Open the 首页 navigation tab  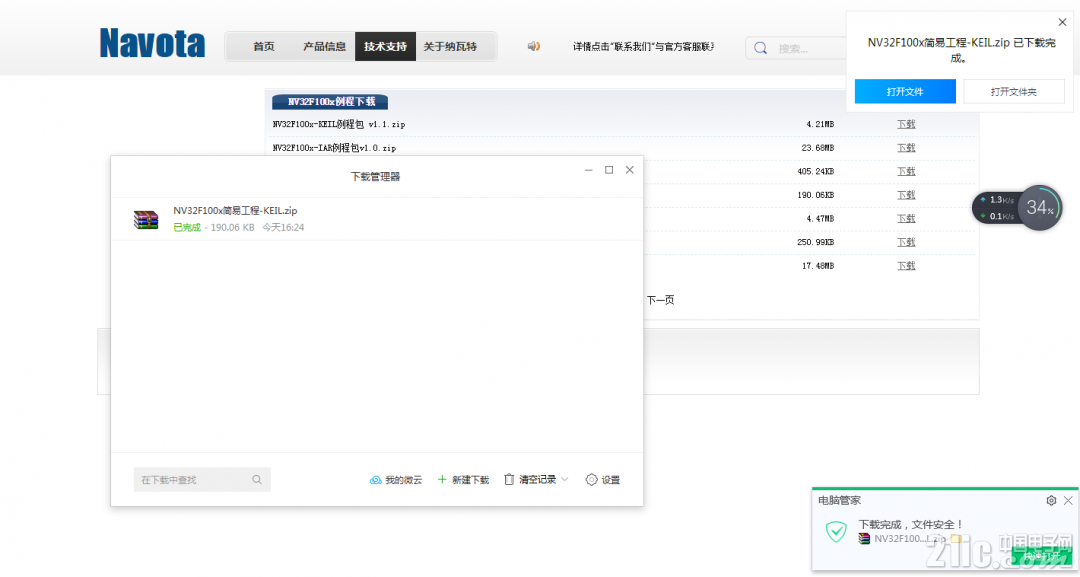pyautogui.click(x=264, y=46)
